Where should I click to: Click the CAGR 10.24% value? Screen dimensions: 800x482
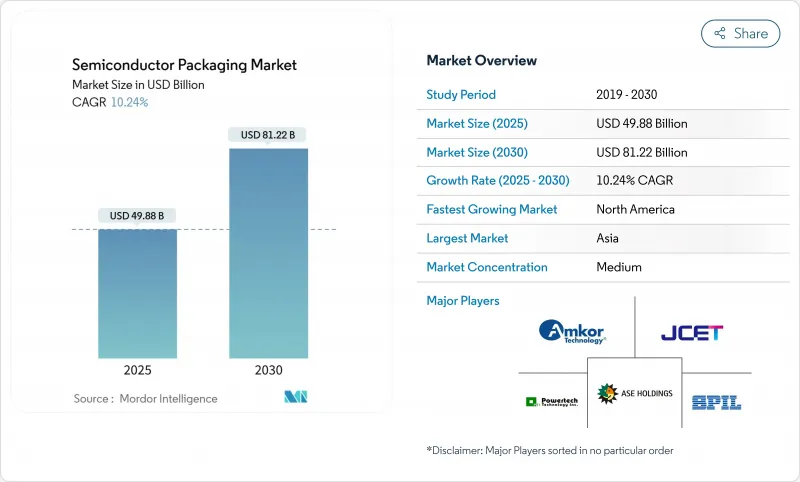(129, 102)
